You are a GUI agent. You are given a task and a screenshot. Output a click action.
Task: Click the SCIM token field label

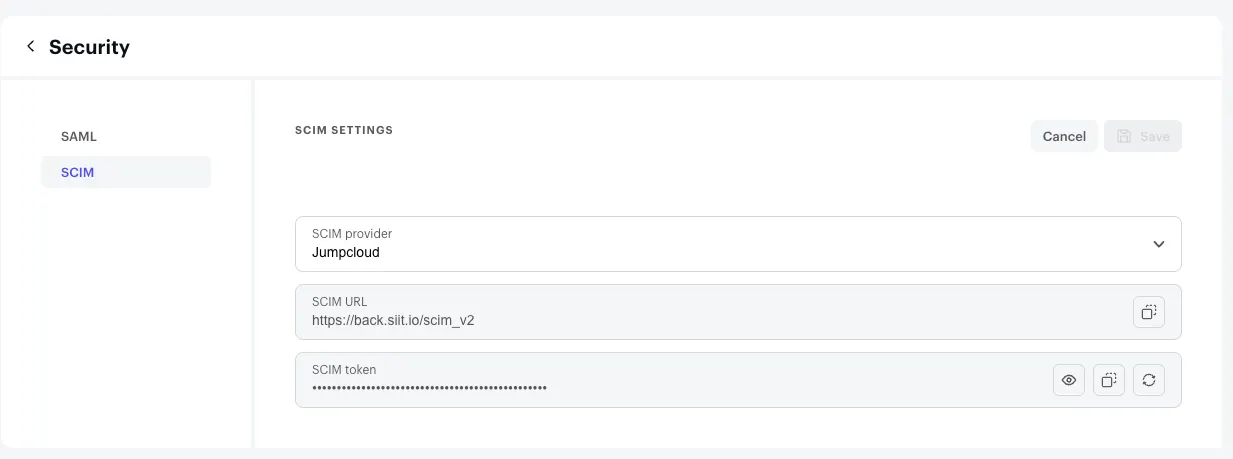point(344,370)
